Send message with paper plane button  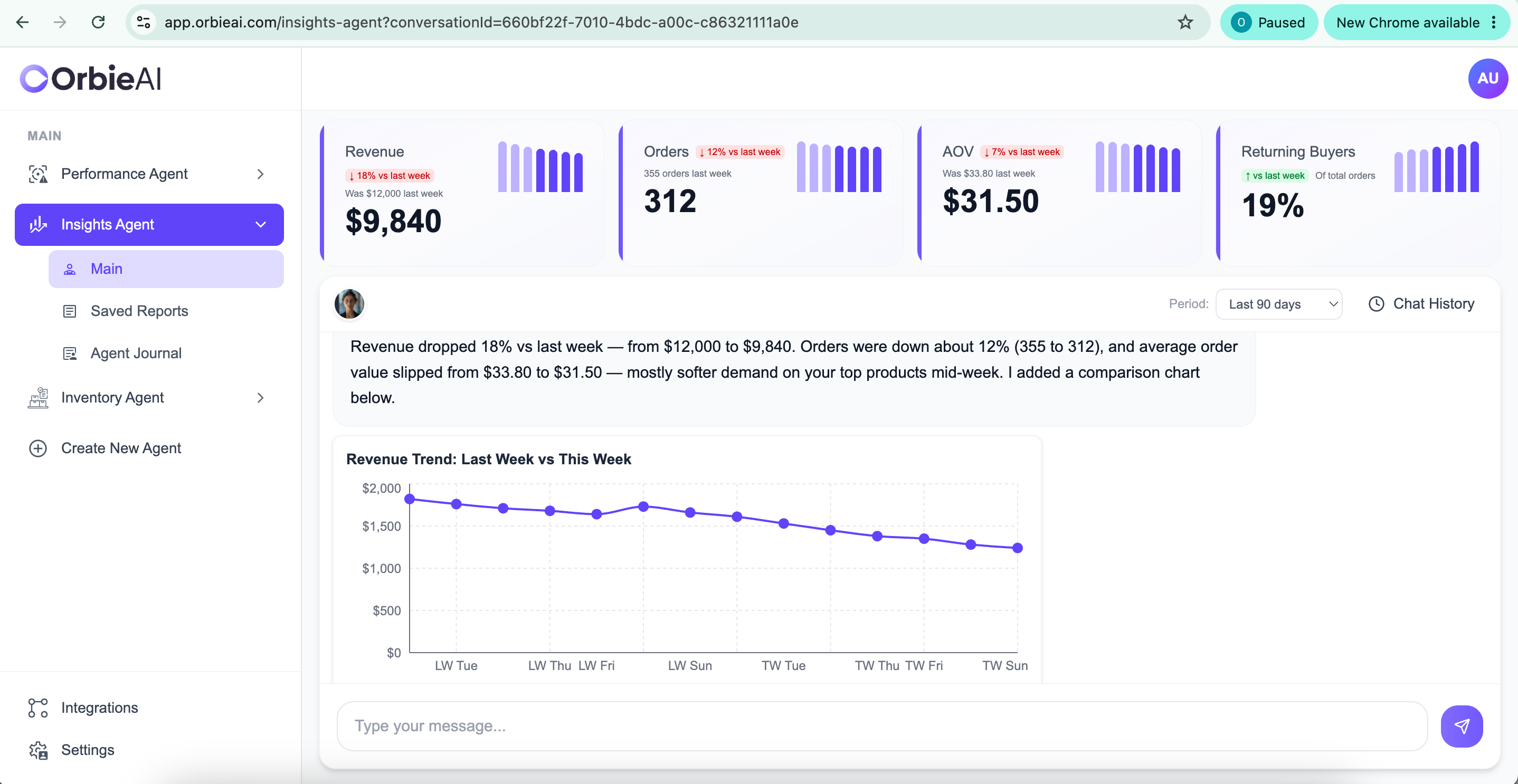coord(1462,725)
